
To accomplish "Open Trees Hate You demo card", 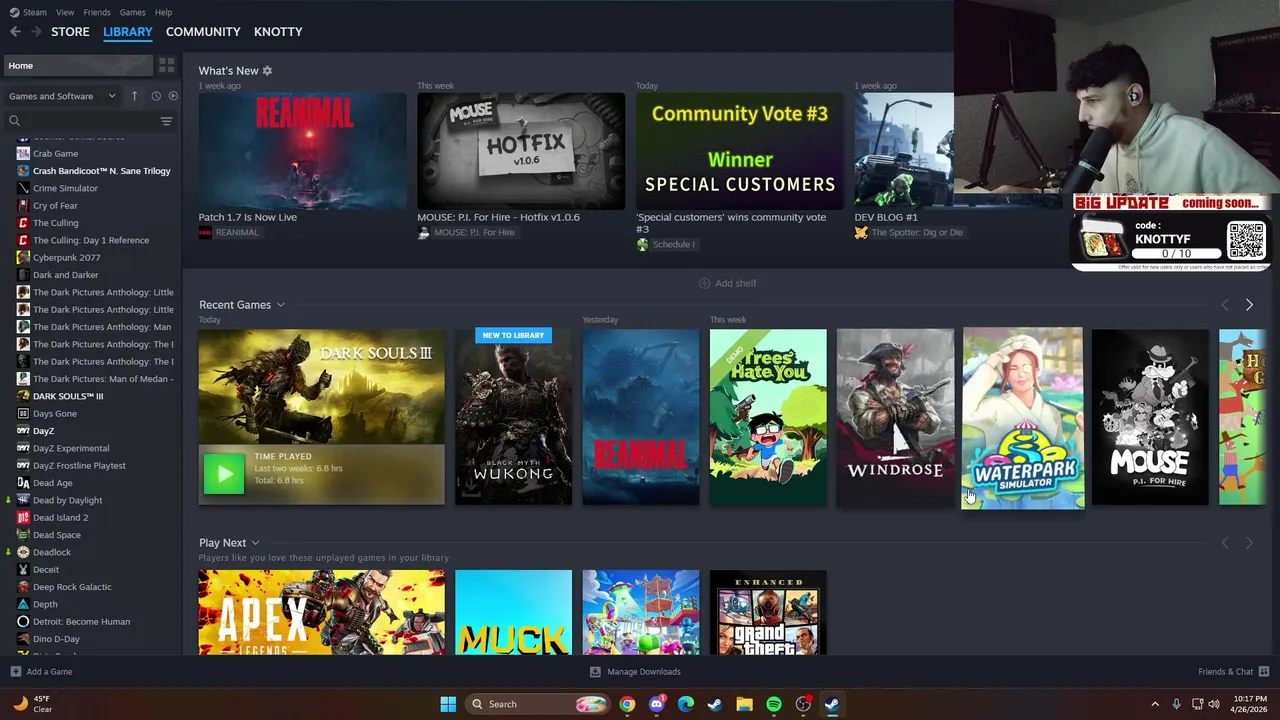I will (x=768, y=417).
